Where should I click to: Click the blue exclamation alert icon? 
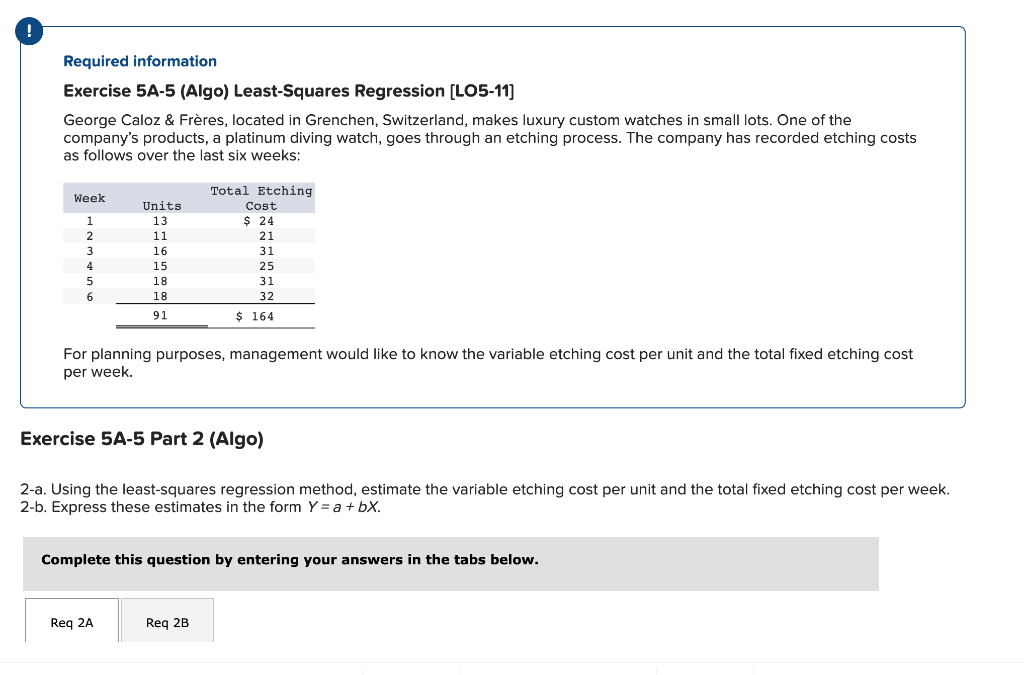pos(29,31)
